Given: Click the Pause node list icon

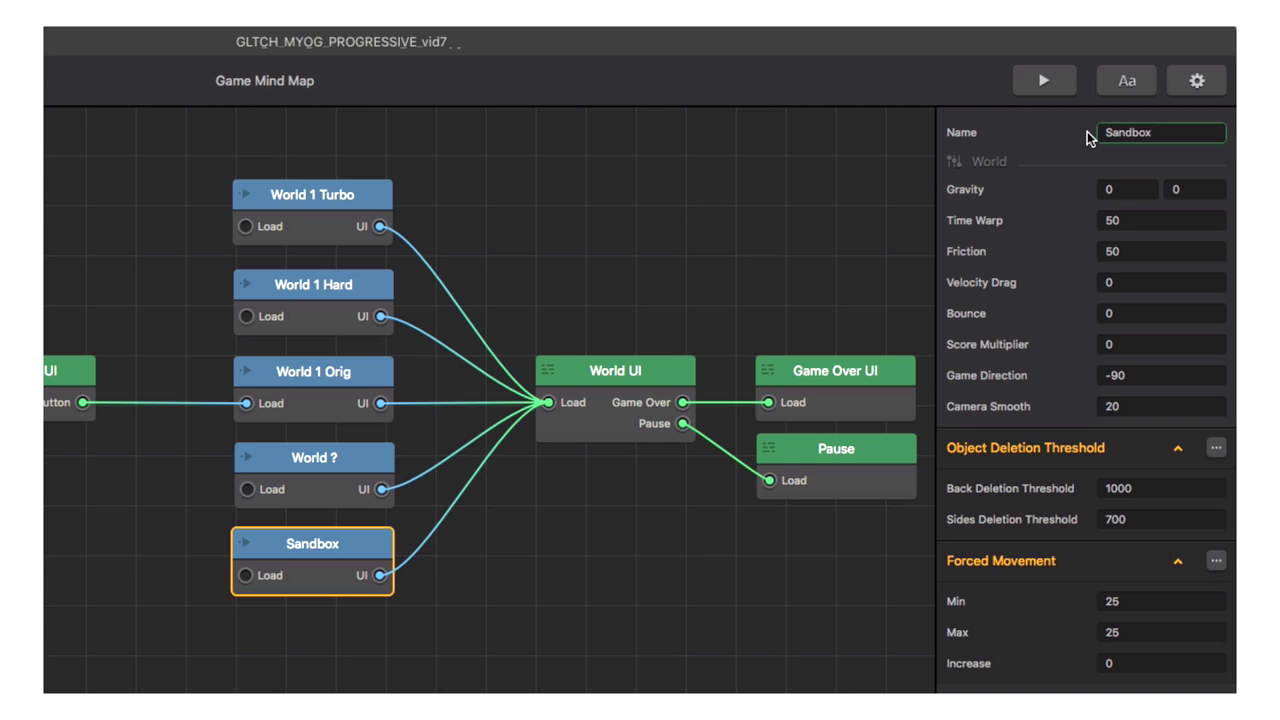Looking at the screenshot, I should (x=768, y=448).
